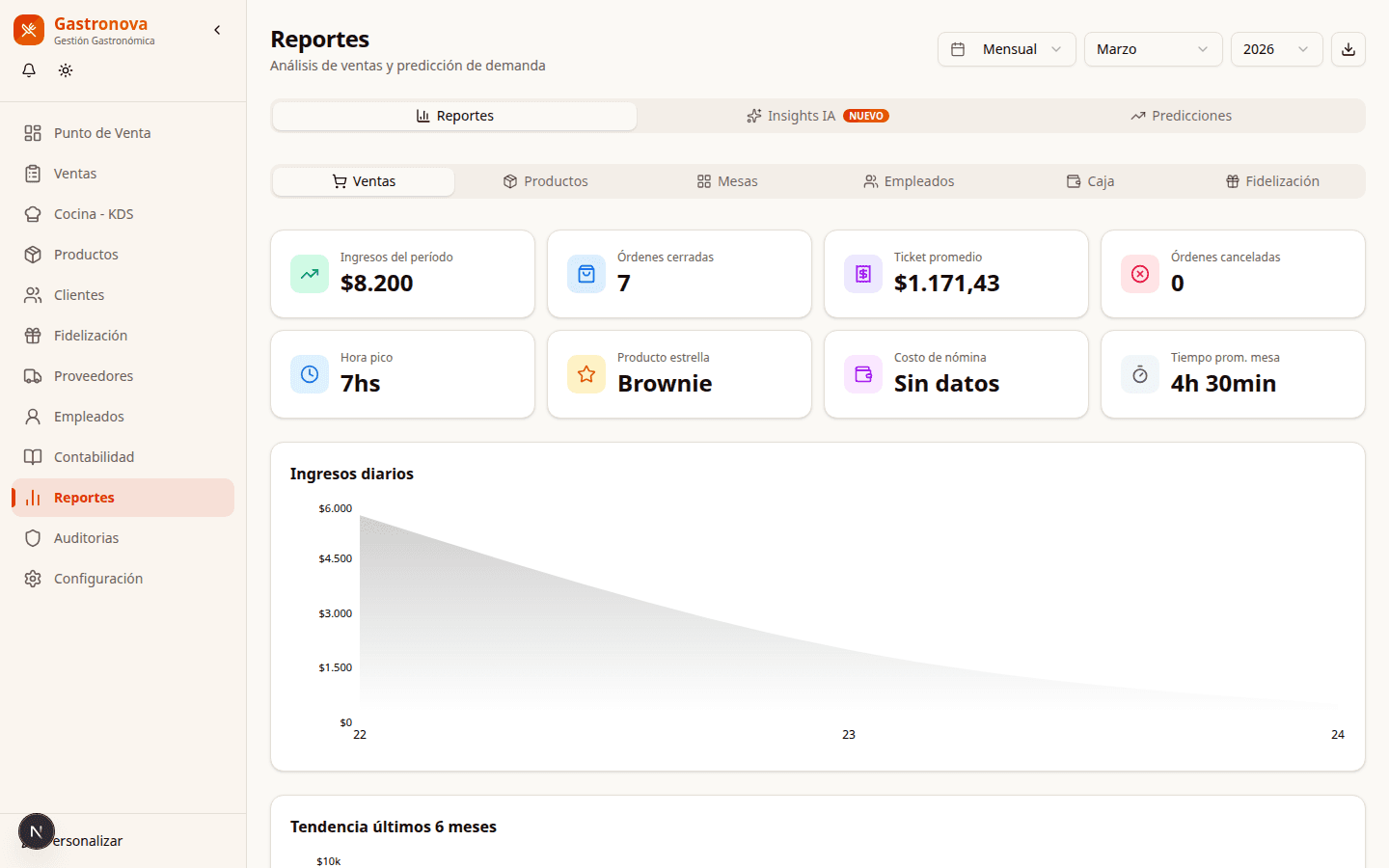Open the Mensual period dropdown
The width and height of the screenshot is (1389, 868).
(x=1006, y=49)
